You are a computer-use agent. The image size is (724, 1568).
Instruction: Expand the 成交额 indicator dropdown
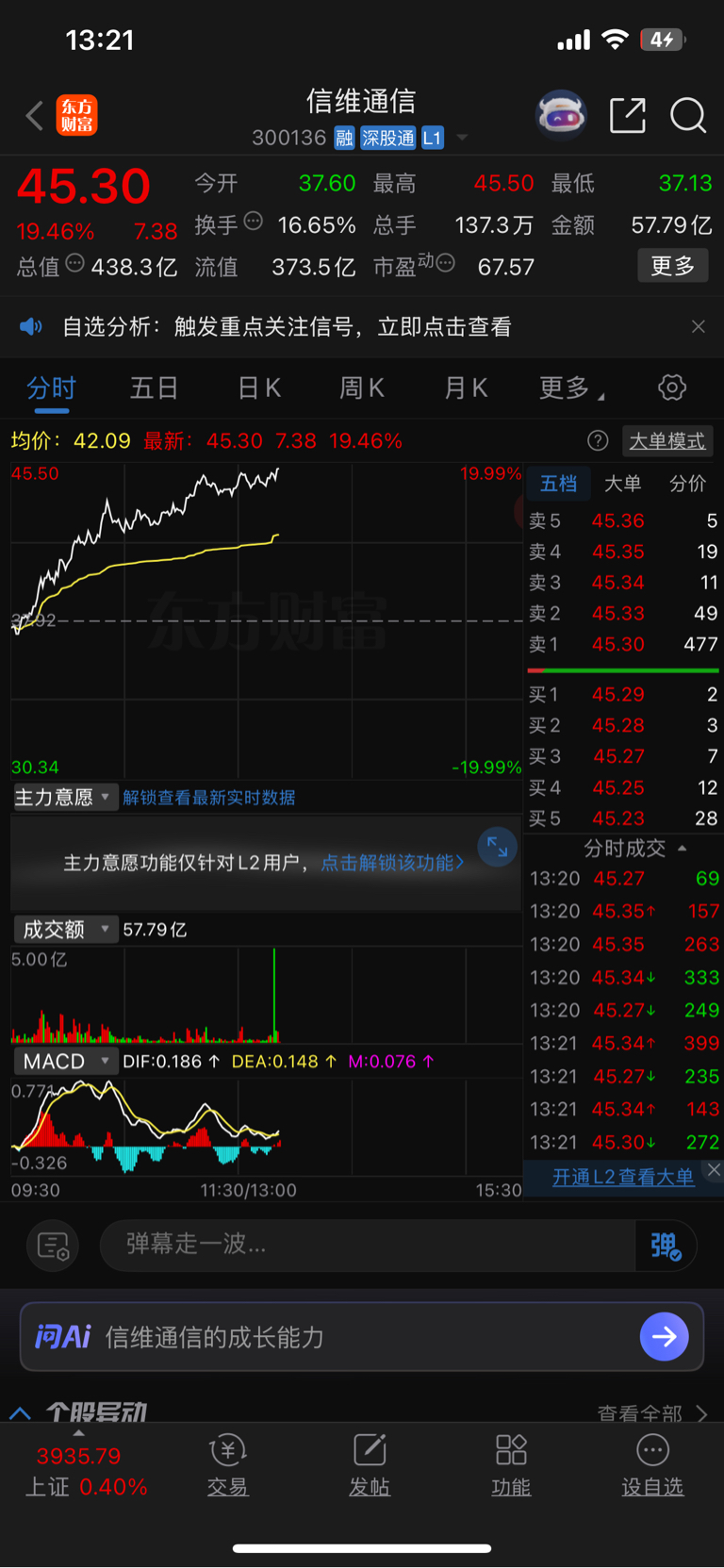[64, 929]
